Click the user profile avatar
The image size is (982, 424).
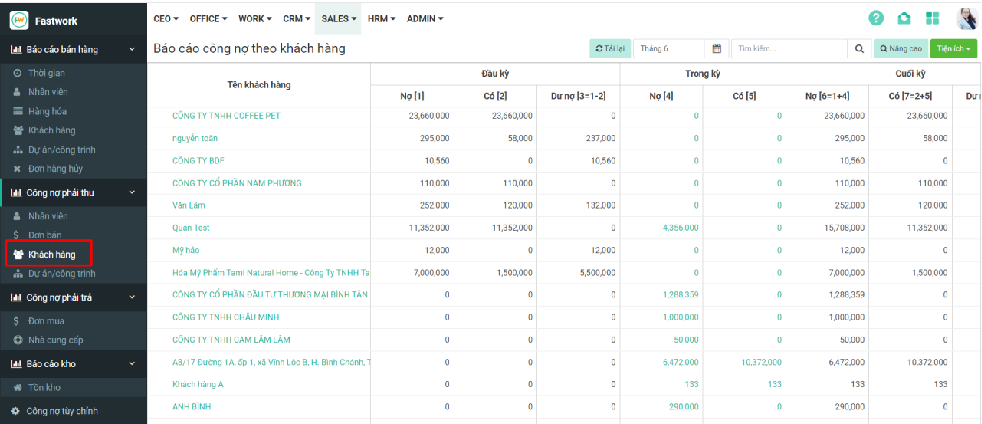pos(966,18)
